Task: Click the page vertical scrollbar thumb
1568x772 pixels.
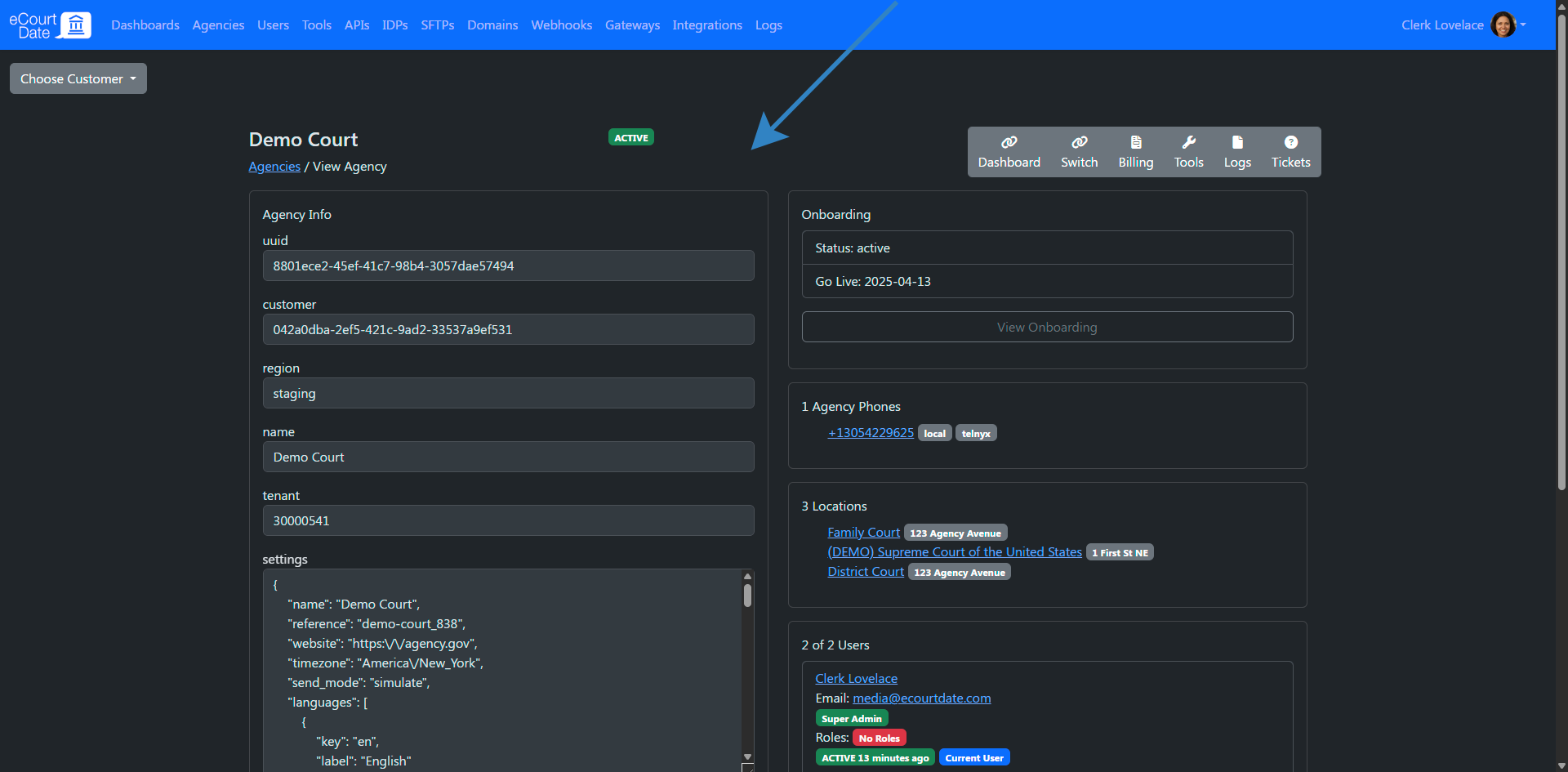Action: coord(1561,253)
